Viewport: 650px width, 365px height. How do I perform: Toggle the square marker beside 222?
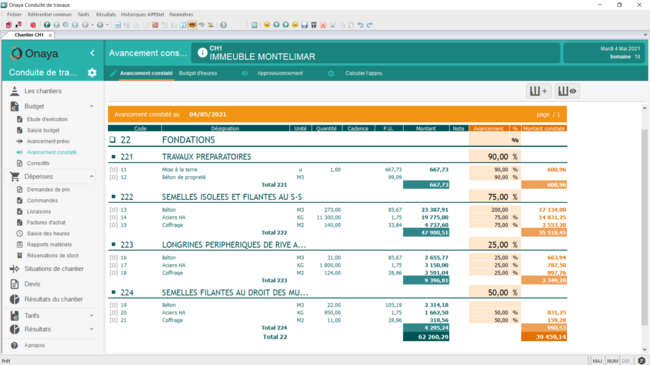pyautogui.click(x=113, y=197)
